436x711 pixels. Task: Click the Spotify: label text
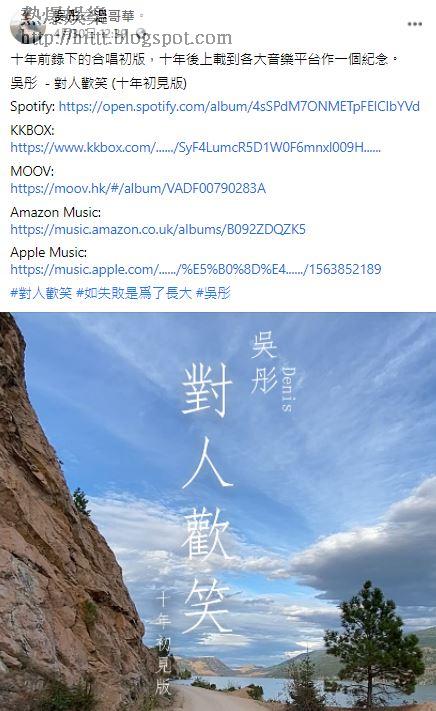pos(33,107)
